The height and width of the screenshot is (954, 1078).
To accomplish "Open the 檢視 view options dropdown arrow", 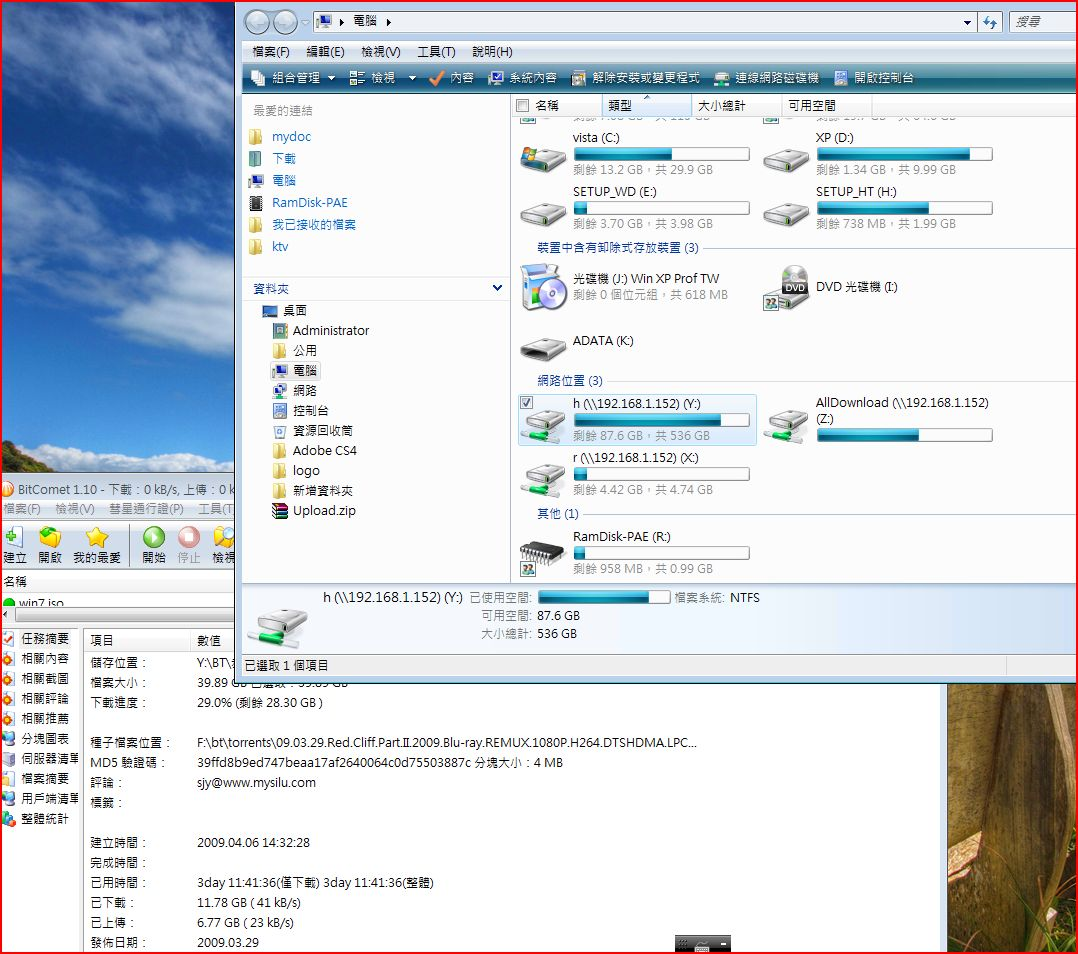I will coord(412,78).
